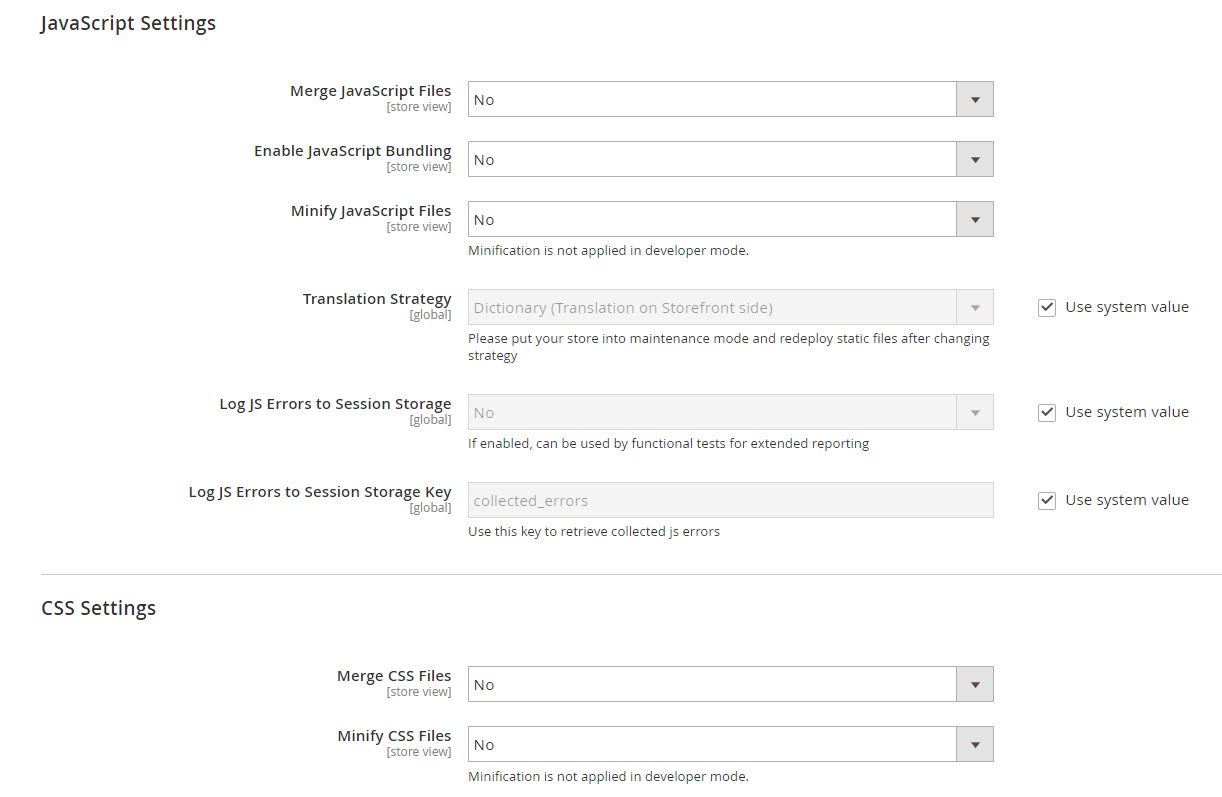Open Minify CSS Files dropdown
The image size is (1222, 797).
(x=730, y=744)
